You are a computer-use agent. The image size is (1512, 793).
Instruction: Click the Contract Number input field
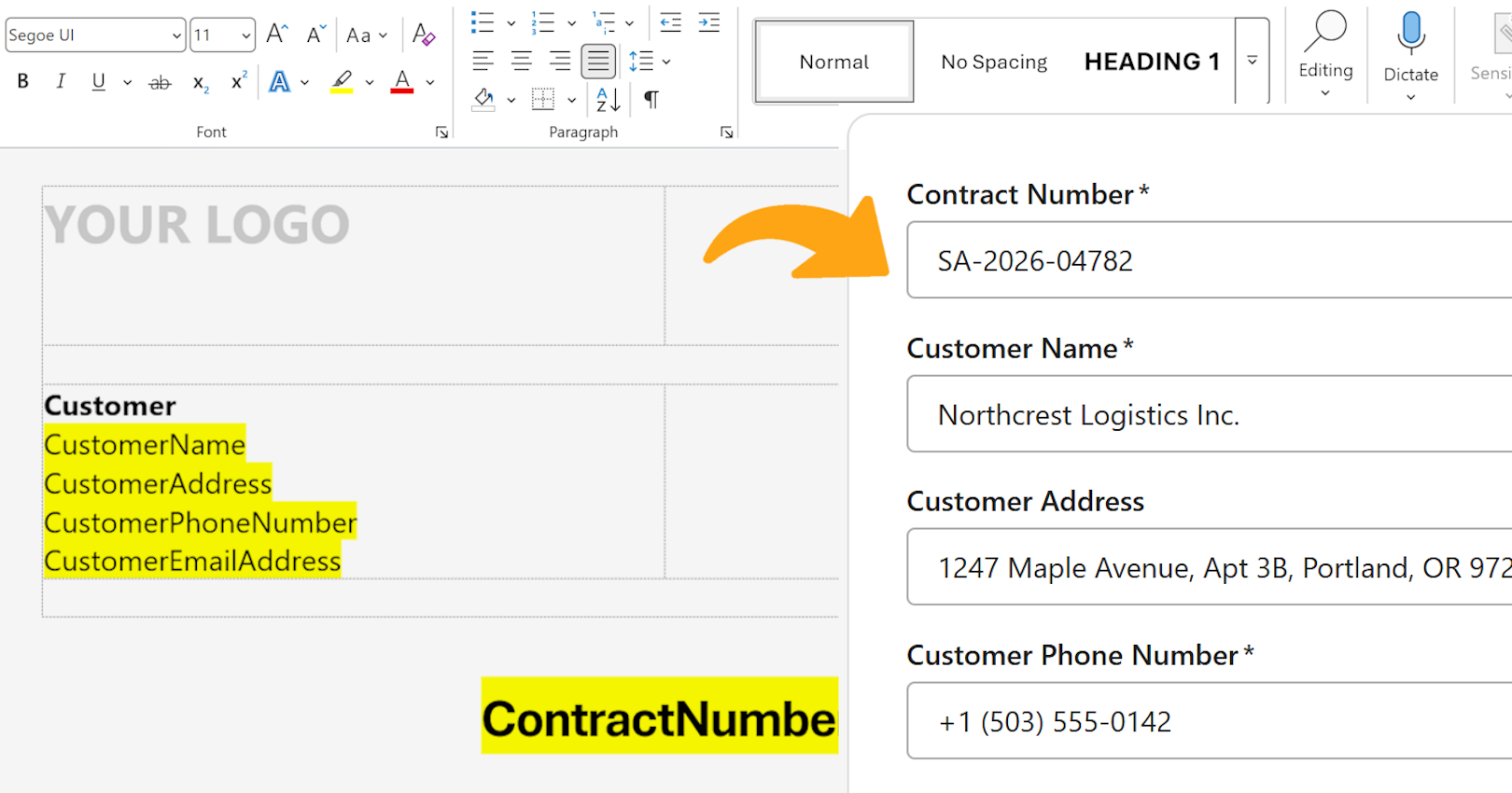click(x=1210, y=260)
